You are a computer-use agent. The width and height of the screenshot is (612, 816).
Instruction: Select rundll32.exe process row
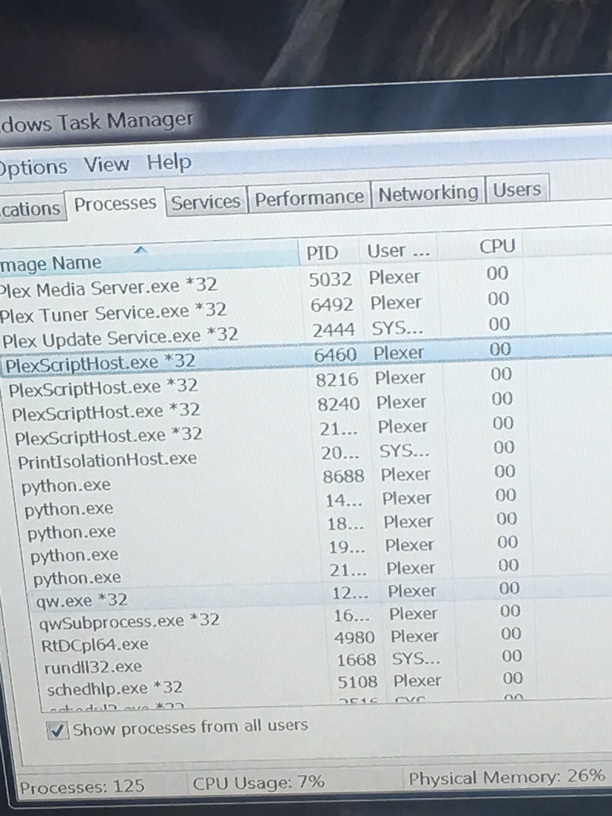(x=325, y=662)
